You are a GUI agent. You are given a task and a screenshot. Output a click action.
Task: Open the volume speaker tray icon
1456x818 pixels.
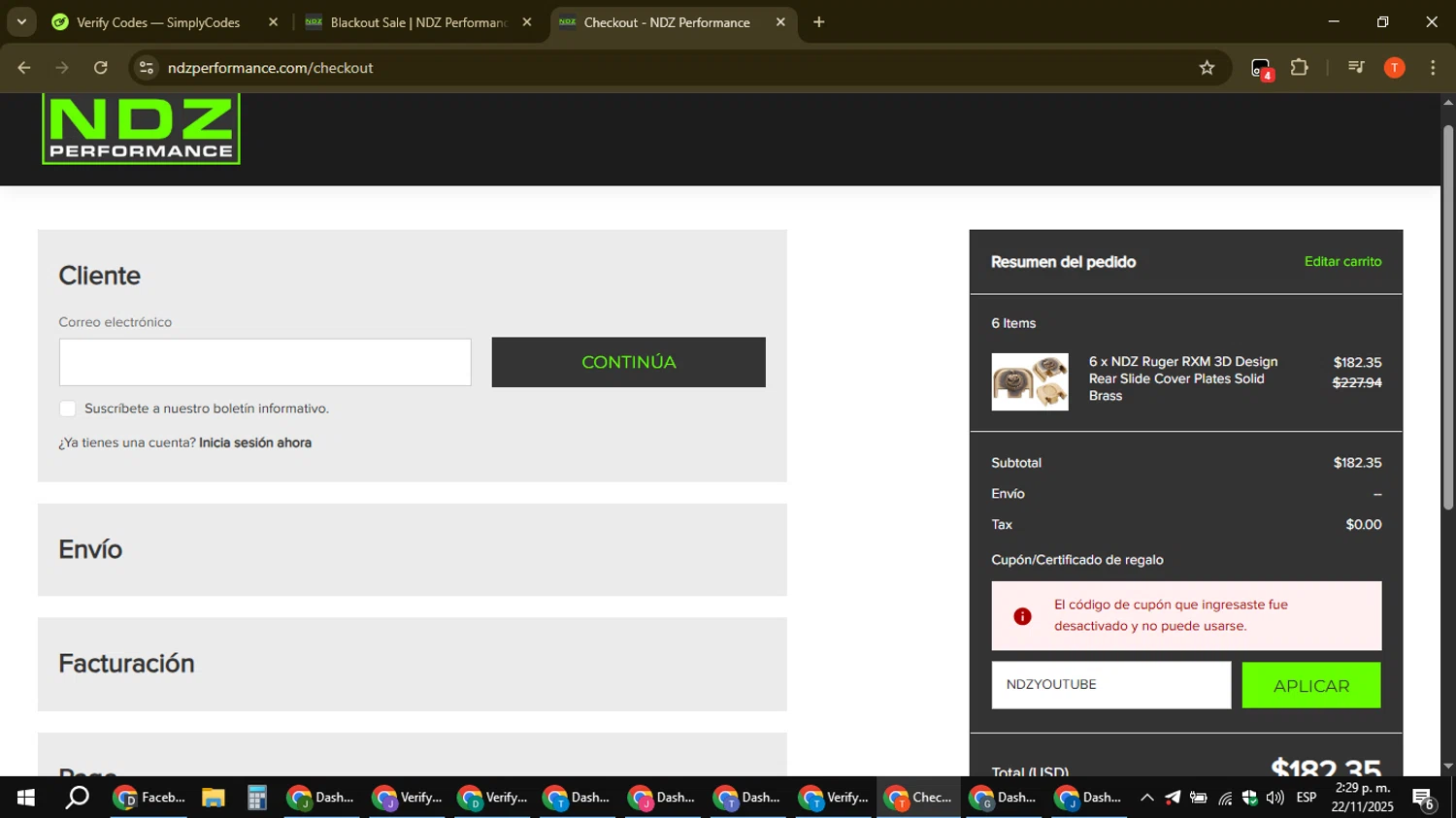[1274, 798]
